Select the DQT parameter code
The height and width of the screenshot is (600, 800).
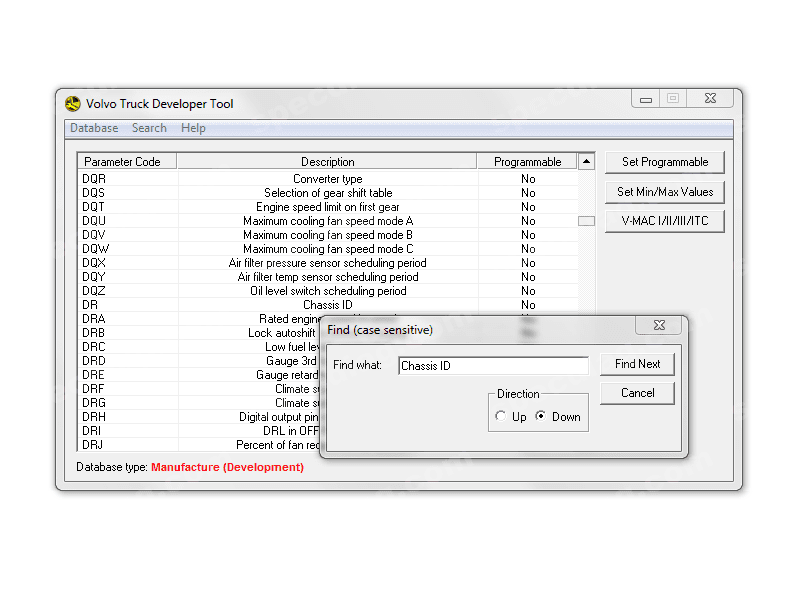click(x=93, y=207)
